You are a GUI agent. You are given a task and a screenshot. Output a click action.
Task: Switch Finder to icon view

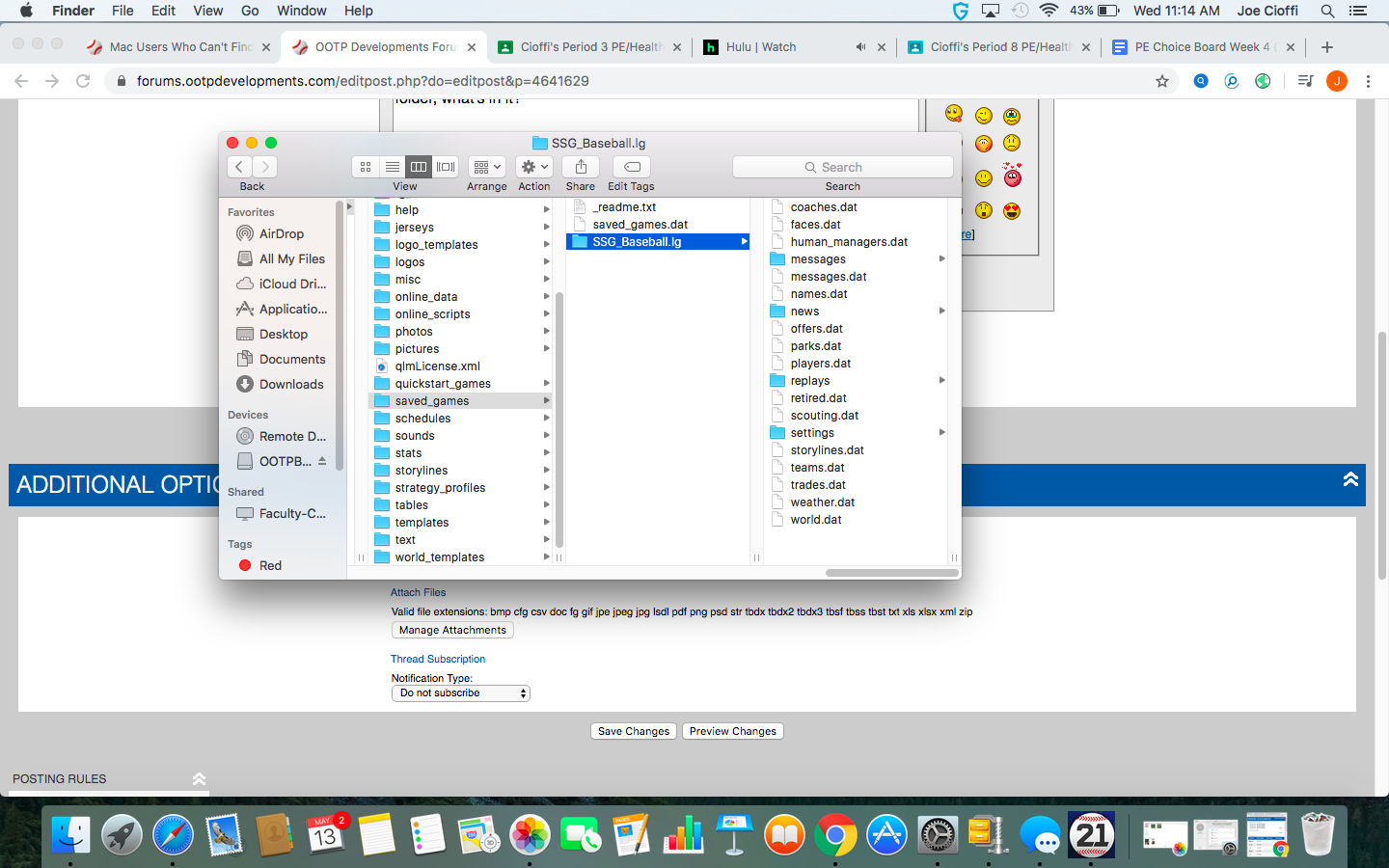pyautogui.click(x=366, y=167)
